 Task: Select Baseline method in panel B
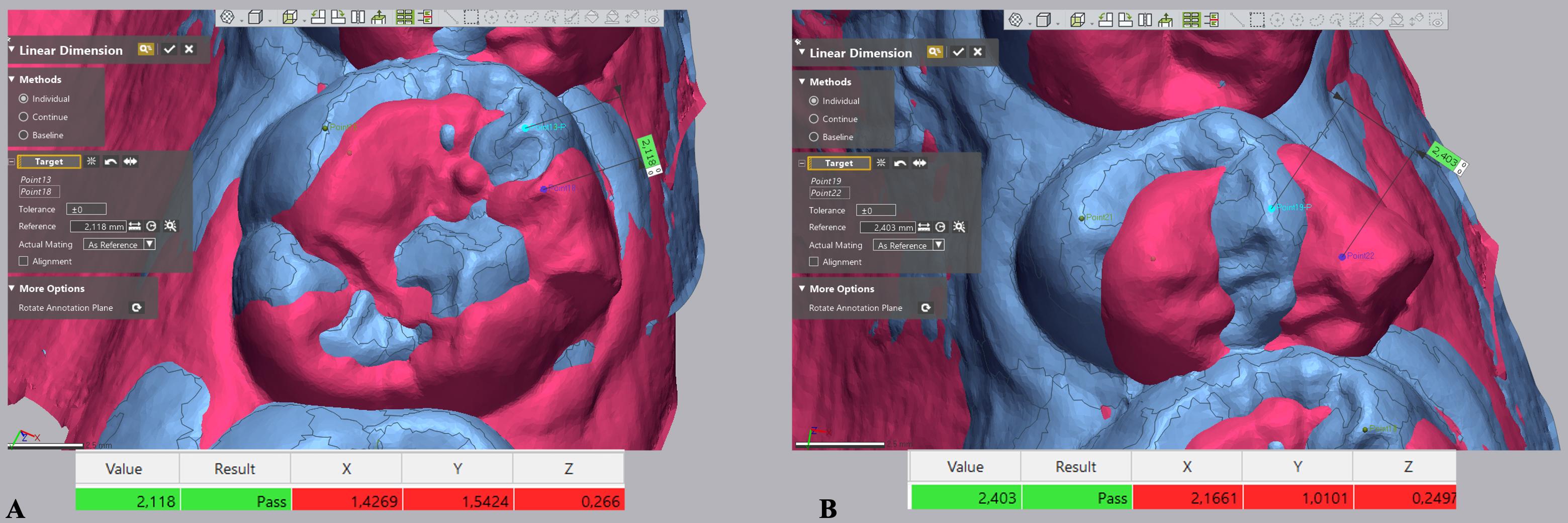click(x=814, y=137)
